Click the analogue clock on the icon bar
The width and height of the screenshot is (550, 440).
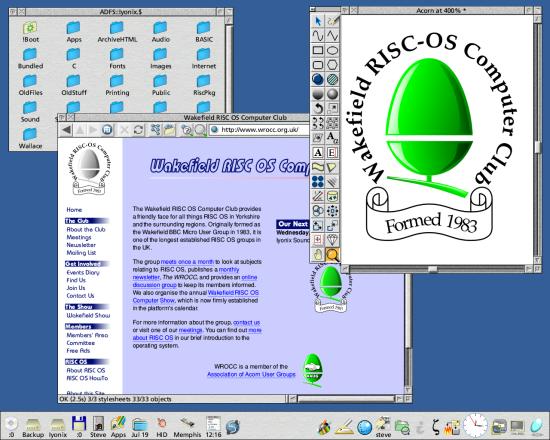click(475, 425)
